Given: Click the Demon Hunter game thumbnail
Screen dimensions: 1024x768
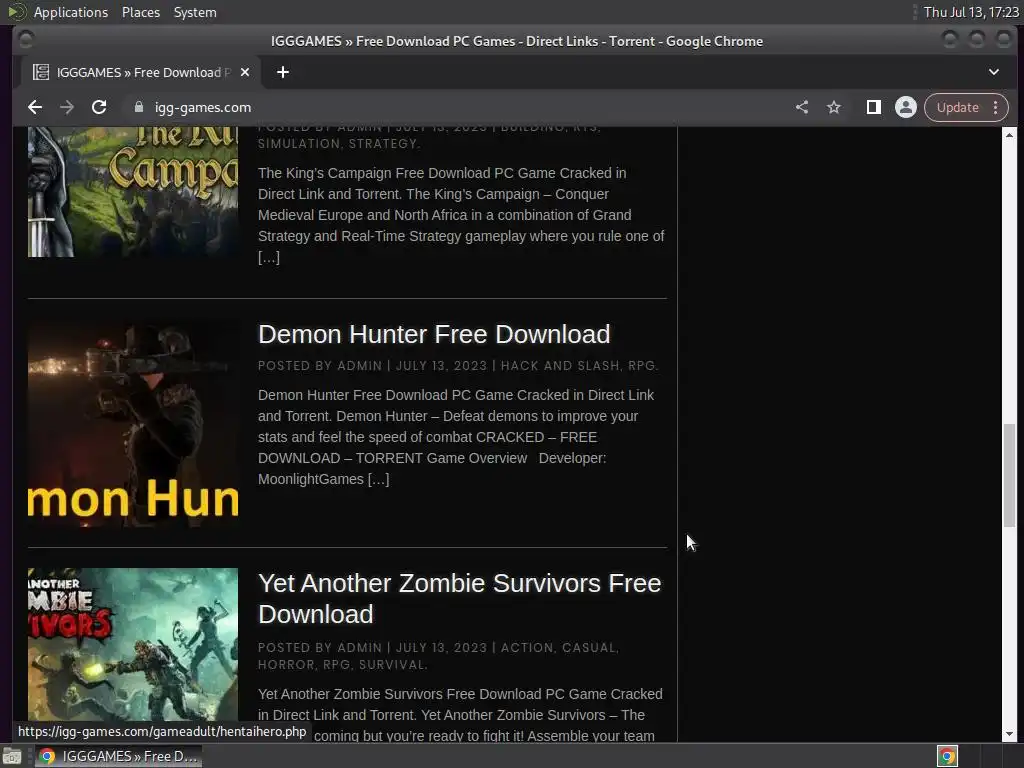Looking at the screenshot, I should click(133, 423).
